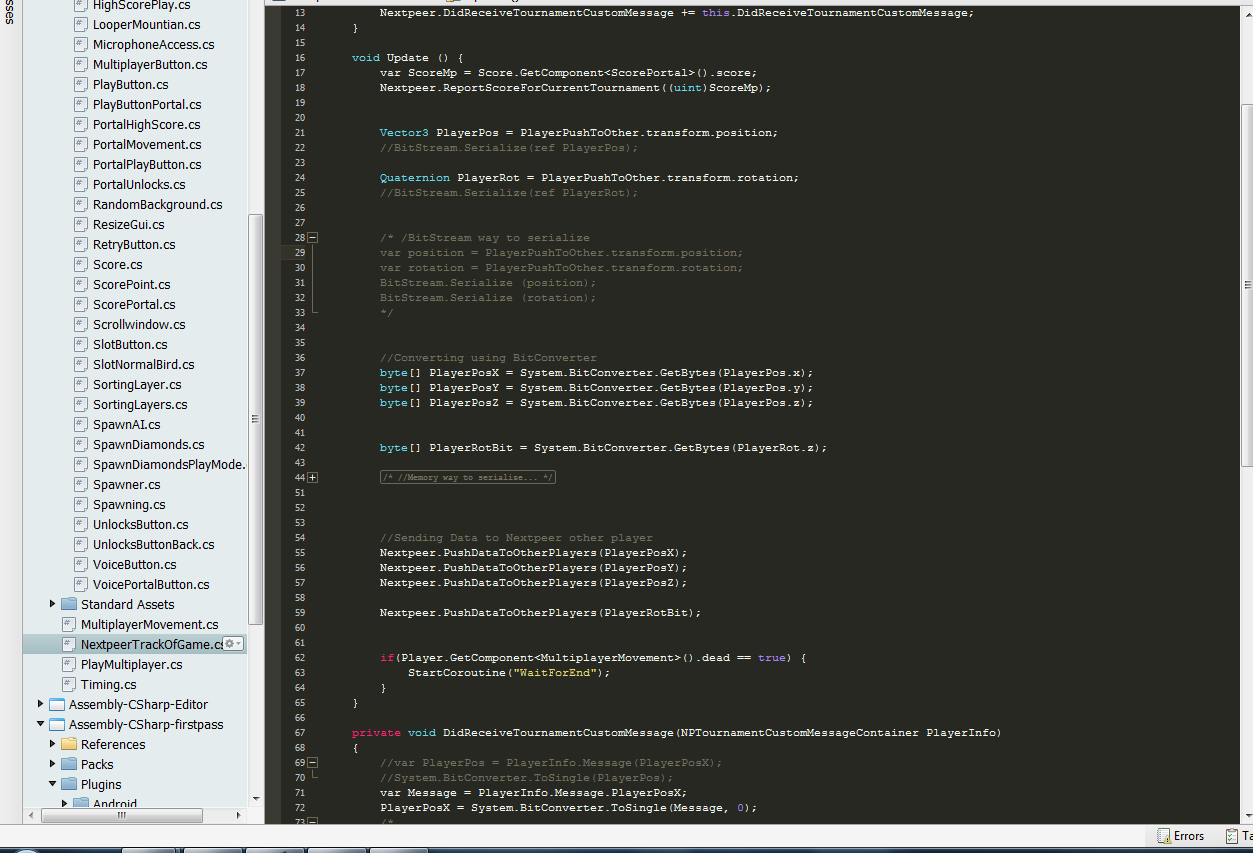Click the folded "Memory way to serialize" comment box

pos(468,478)
